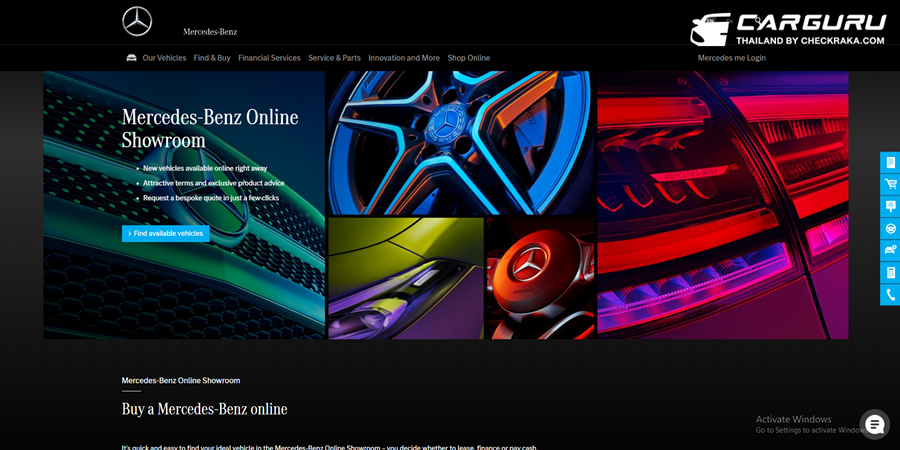Viewport: 900px width, 450px height.
Task: Expand the Service & Parts menu
Action: (334, 58)
